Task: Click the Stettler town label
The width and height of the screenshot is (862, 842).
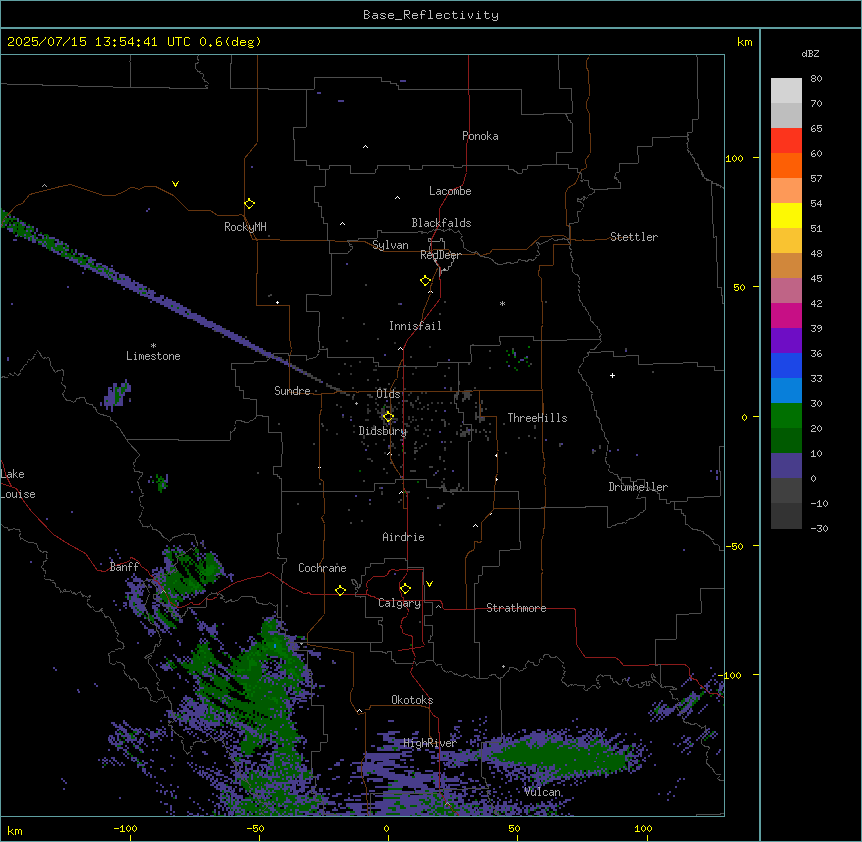Action: click(x=634, y=237)
